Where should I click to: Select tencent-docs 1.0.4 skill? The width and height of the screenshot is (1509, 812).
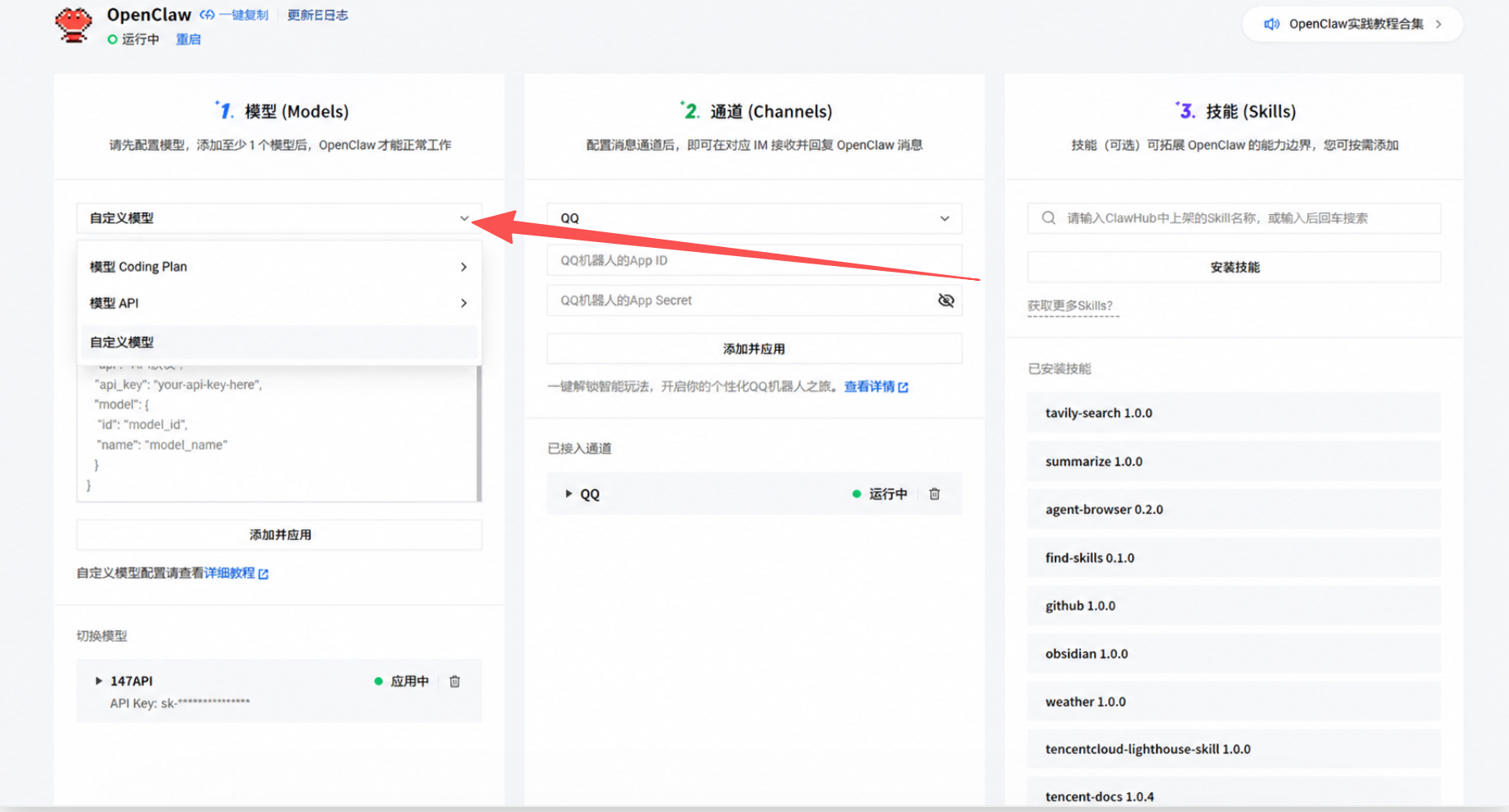[x=1234, y=793]
